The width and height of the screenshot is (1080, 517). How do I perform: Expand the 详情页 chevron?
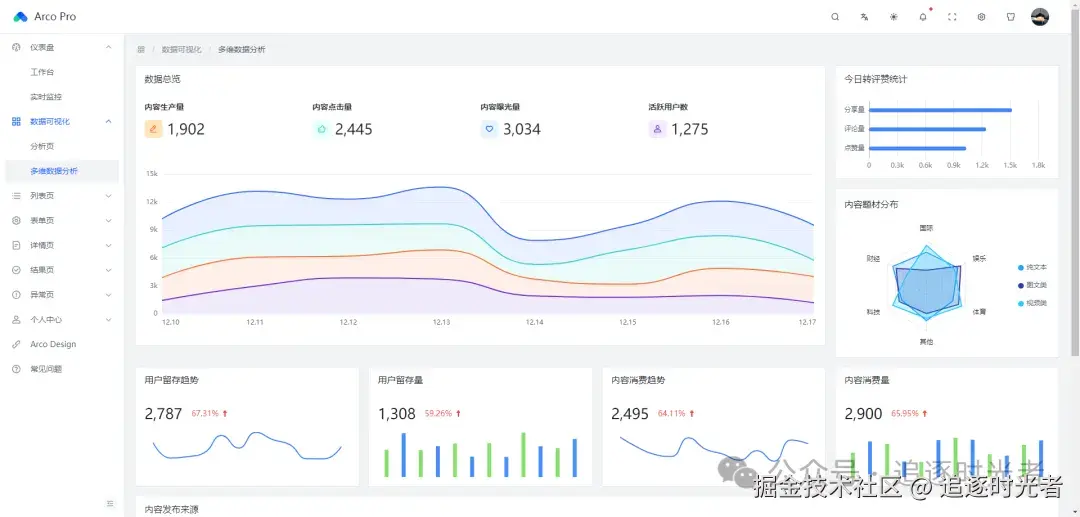(108, 245)
